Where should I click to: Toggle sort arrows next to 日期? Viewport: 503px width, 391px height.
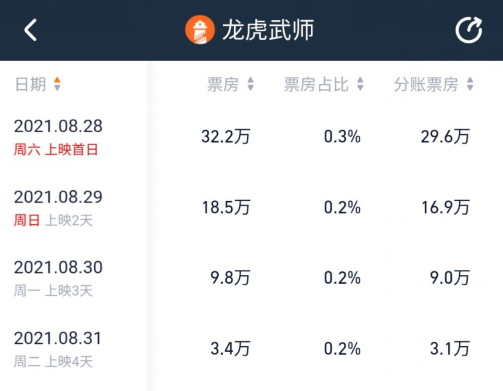[x=57, y=84]
